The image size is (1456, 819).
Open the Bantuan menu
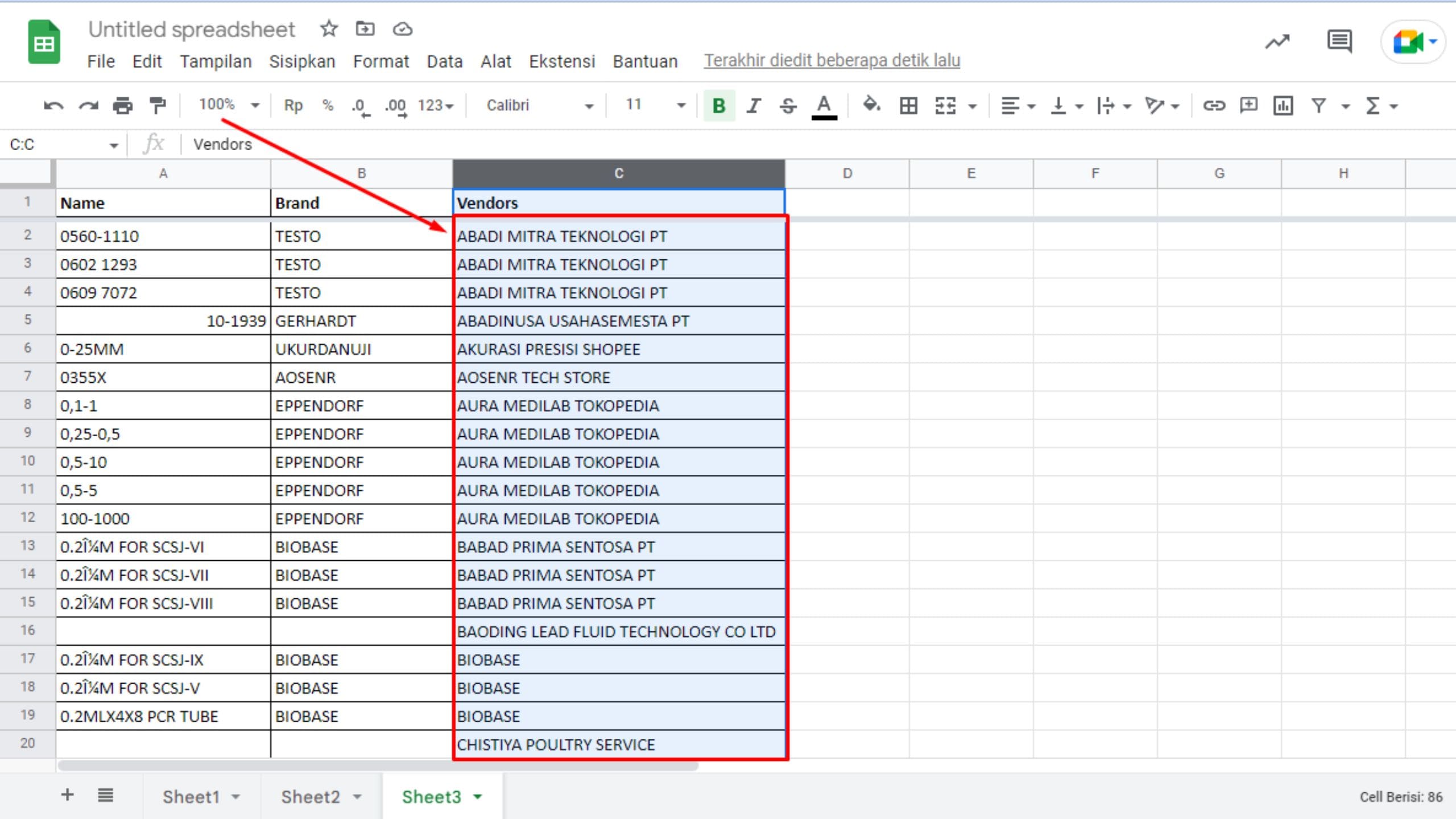pyautogui.click(x=645, y=61)
